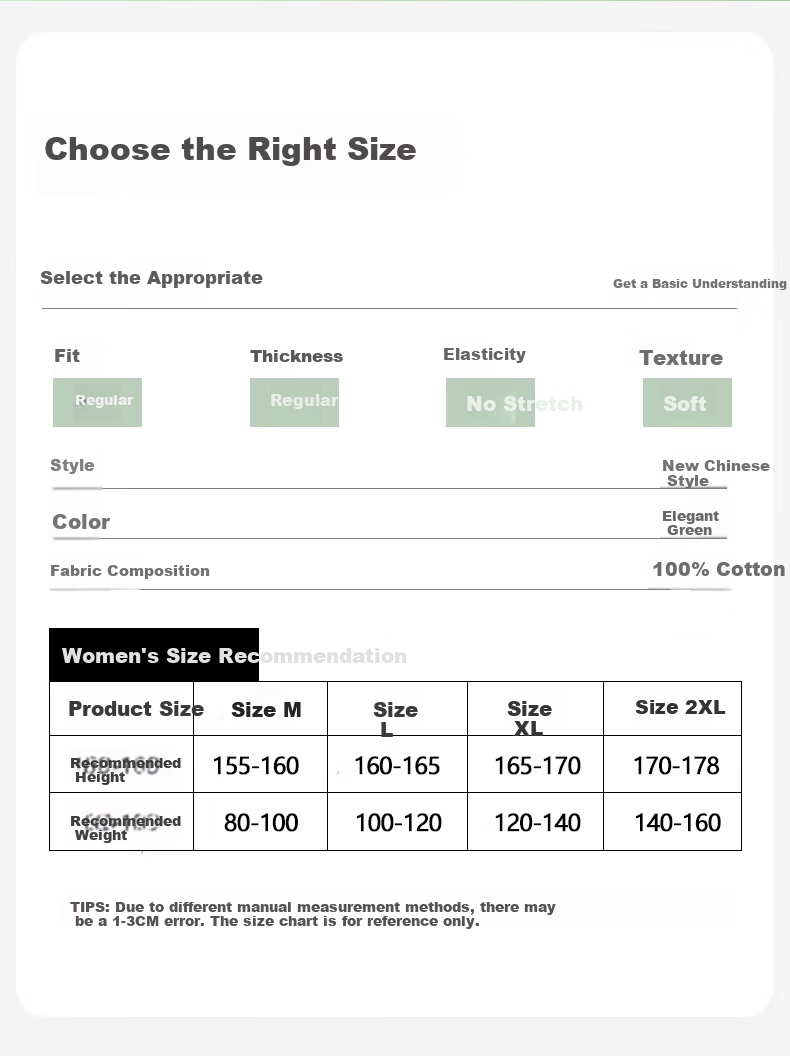Screen dimensions: 790x1056
Task: Click the Get a Basic Understanding text
Action: click(700, 284)
